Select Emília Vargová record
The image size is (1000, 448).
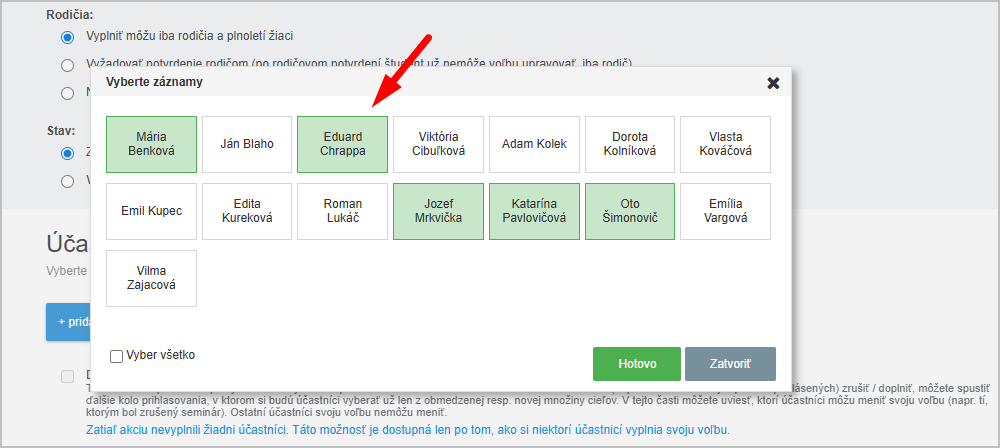click(725, 211)
